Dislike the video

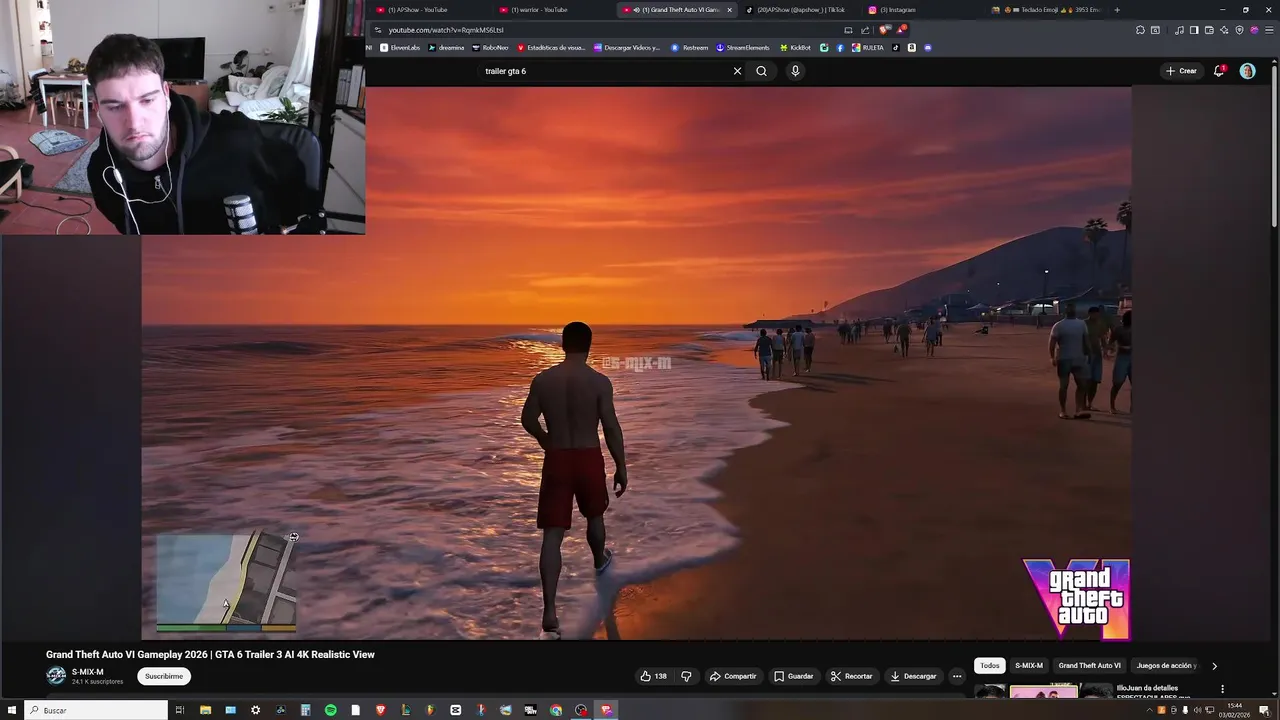pos(686,676)
